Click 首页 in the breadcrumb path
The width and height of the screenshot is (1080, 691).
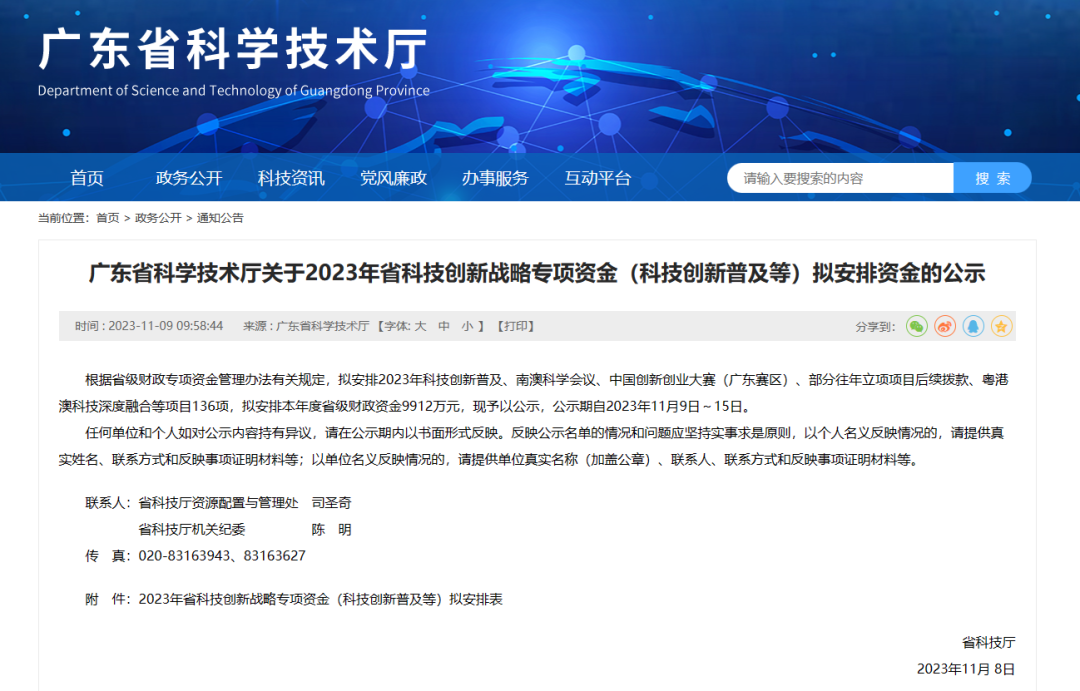[x=107, y=218]
